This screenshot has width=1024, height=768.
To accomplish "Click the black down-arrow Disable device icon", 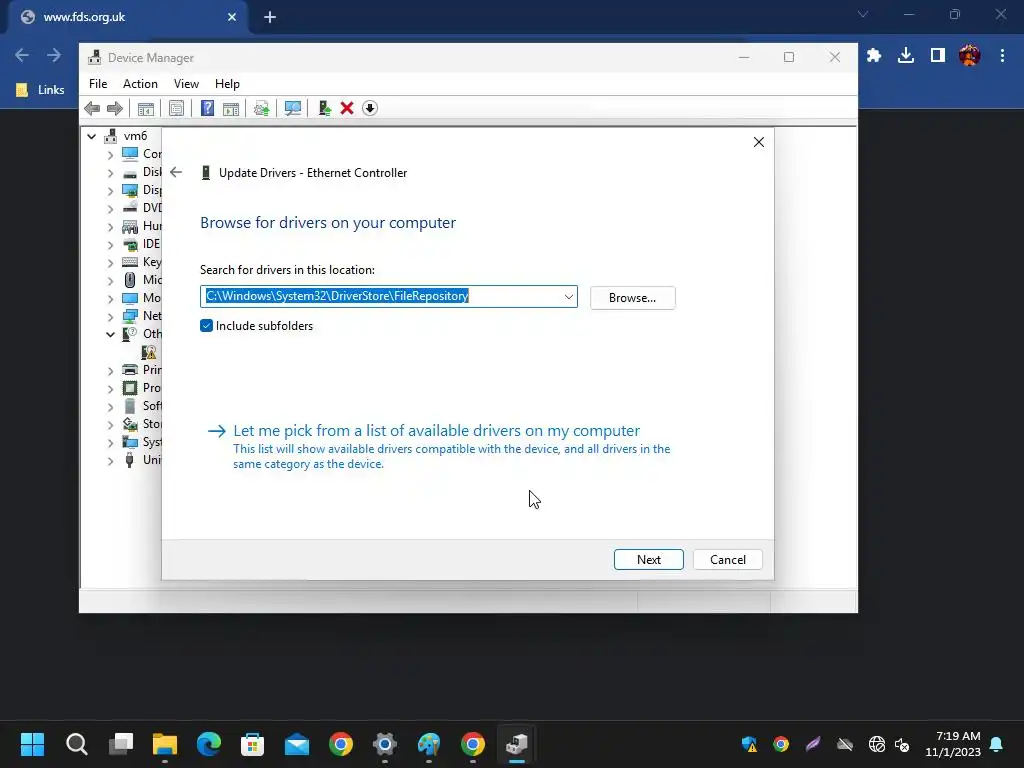I will pyautogui.click(x=370, y=108).
